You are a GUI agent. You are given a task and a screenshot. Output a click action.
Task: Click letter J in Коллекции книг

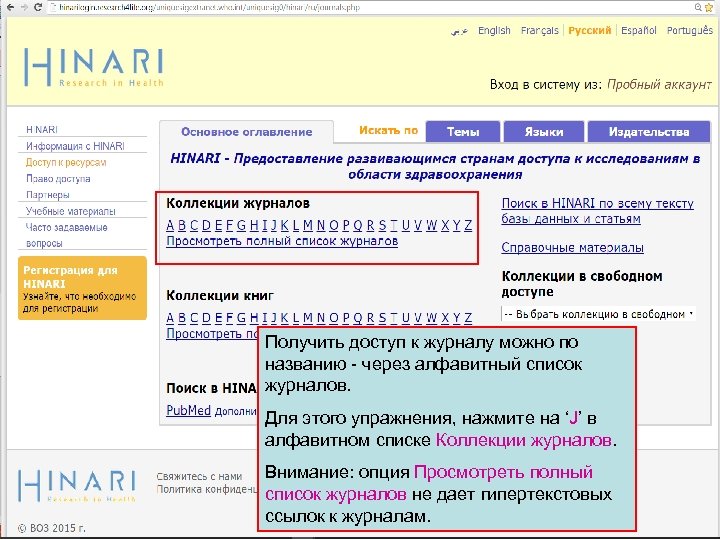click(274, 318)
